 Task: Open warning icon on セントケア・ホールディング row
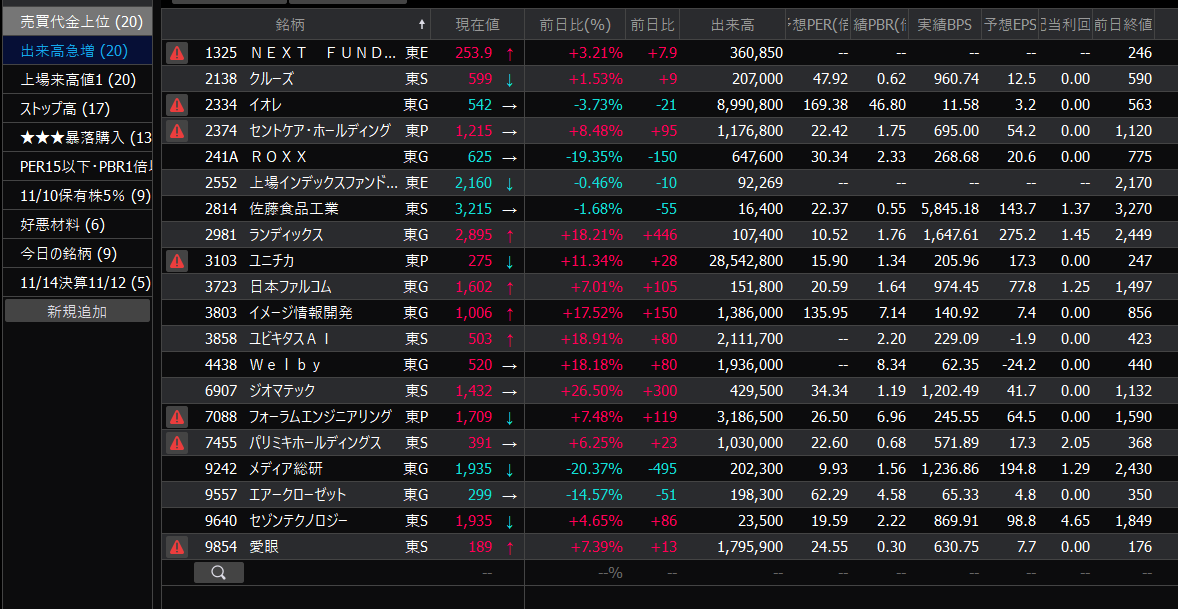tap(177, 130)
